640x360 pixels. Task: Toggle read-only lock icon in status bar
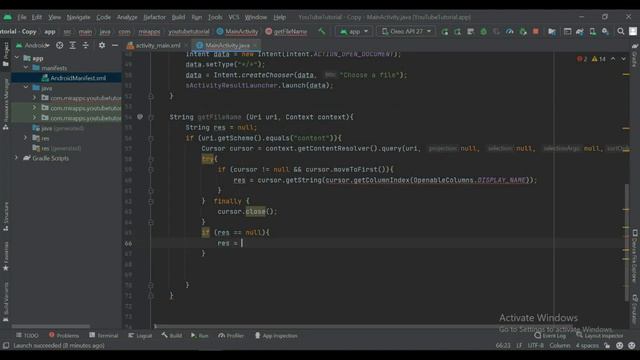[x=607, y=345]
